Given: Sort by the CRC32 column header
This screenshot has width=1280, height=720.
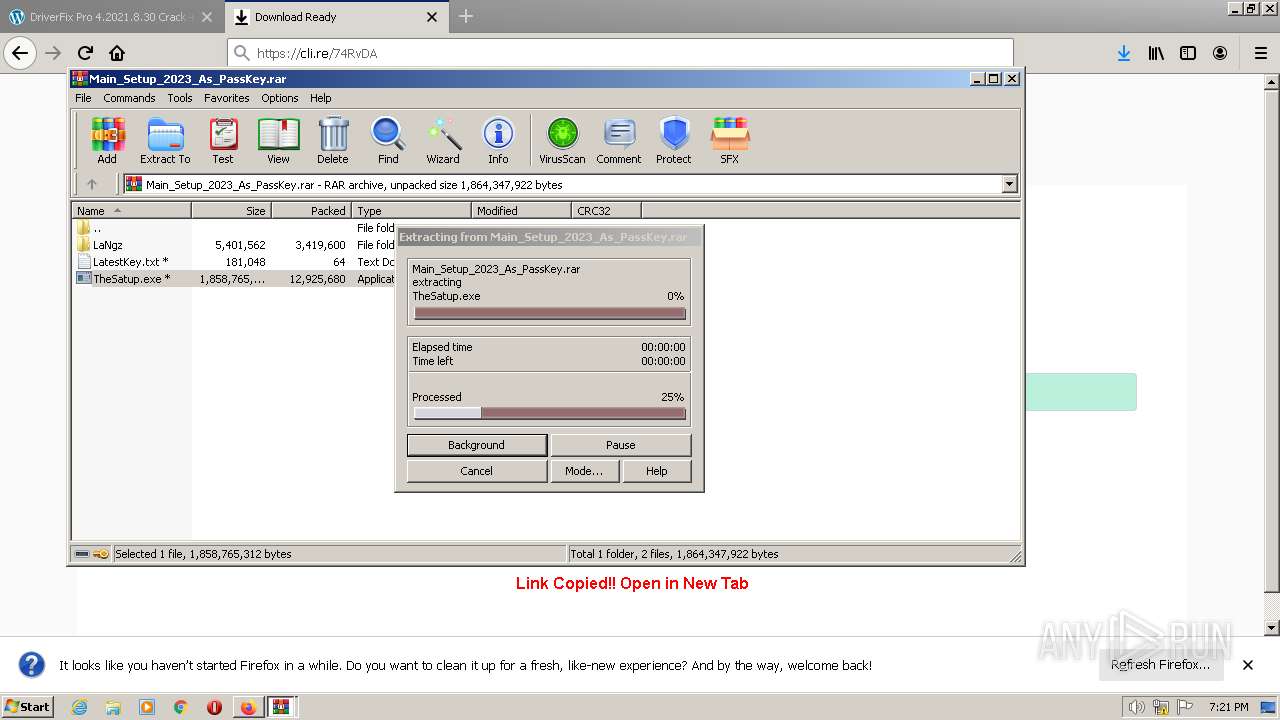Looking at the screenshot, I should tap(607, 210).
